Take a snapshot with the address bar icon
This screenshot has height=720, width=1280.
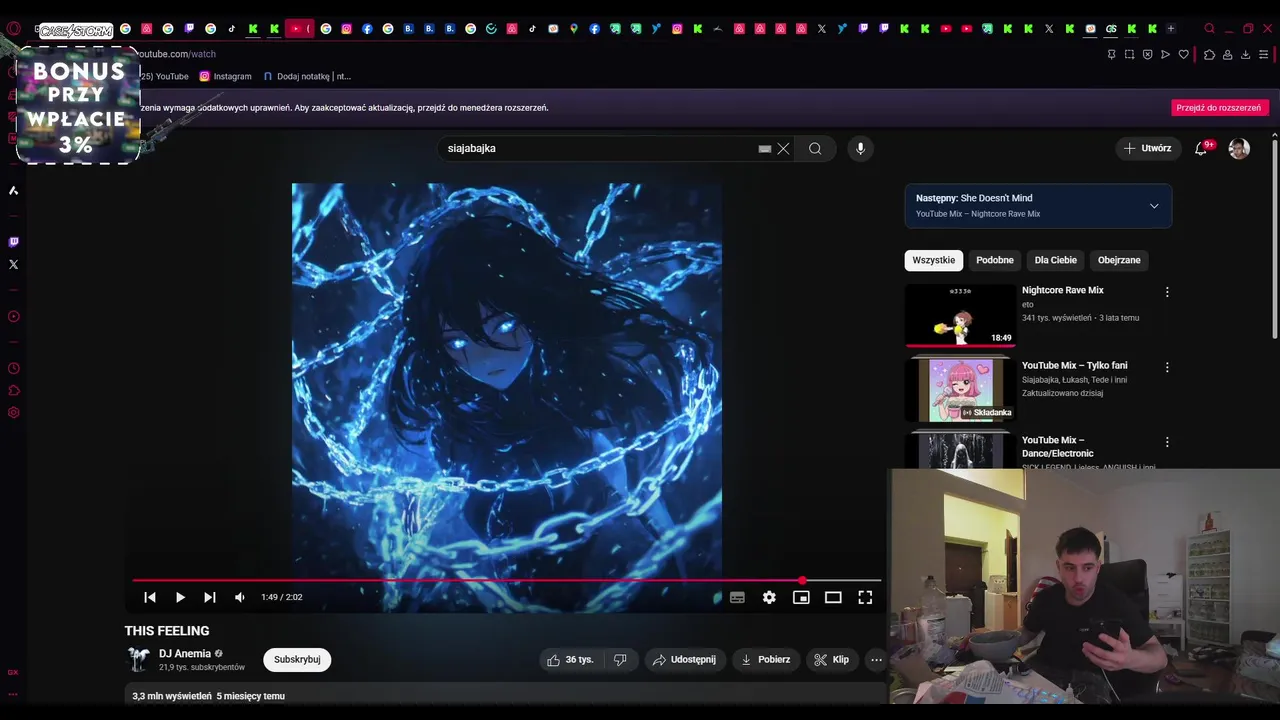[1129, 54]
